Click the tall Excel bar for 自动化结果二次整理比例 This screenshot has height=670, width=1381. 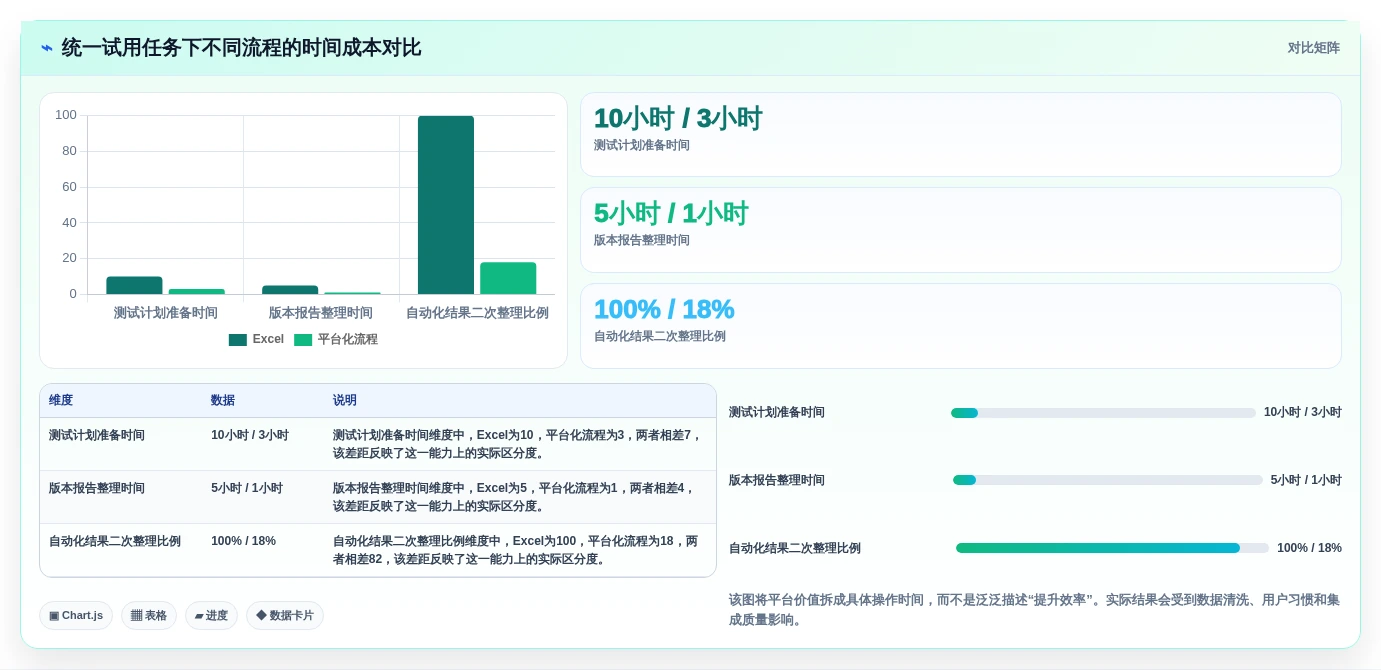tap(445, 205)
